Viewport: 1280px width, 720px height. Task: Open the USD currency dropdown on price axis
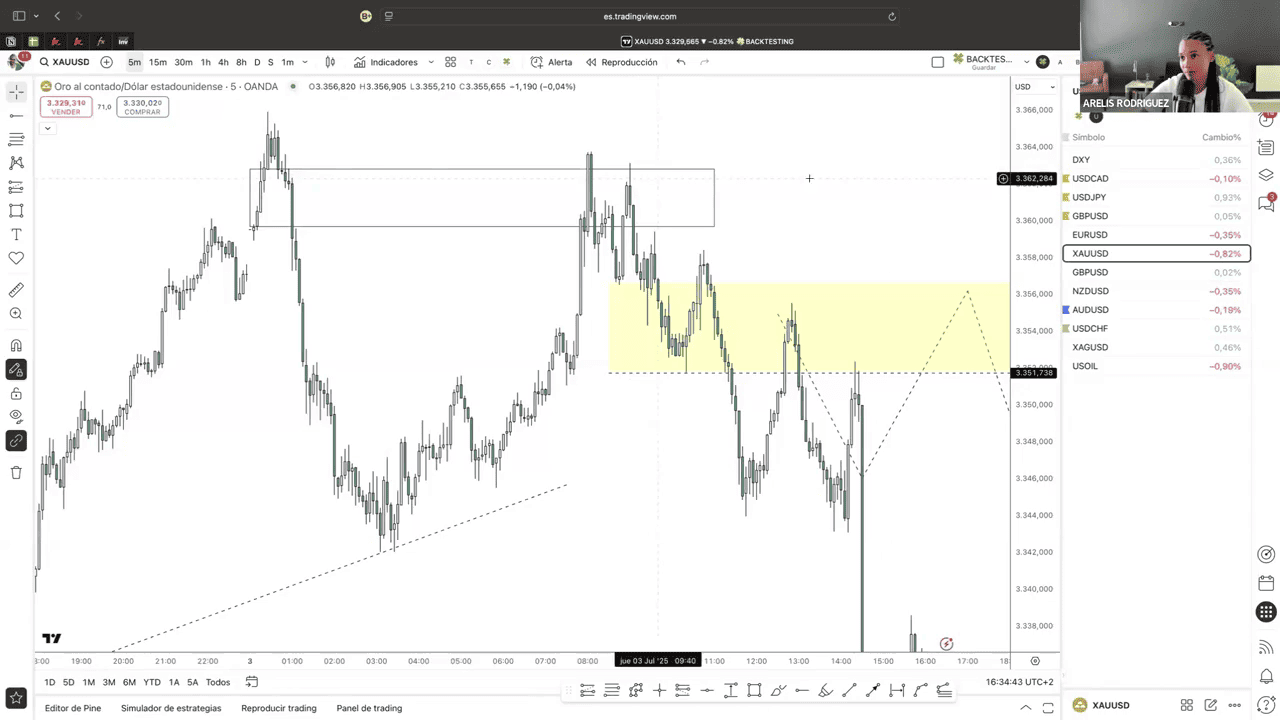1034,87
